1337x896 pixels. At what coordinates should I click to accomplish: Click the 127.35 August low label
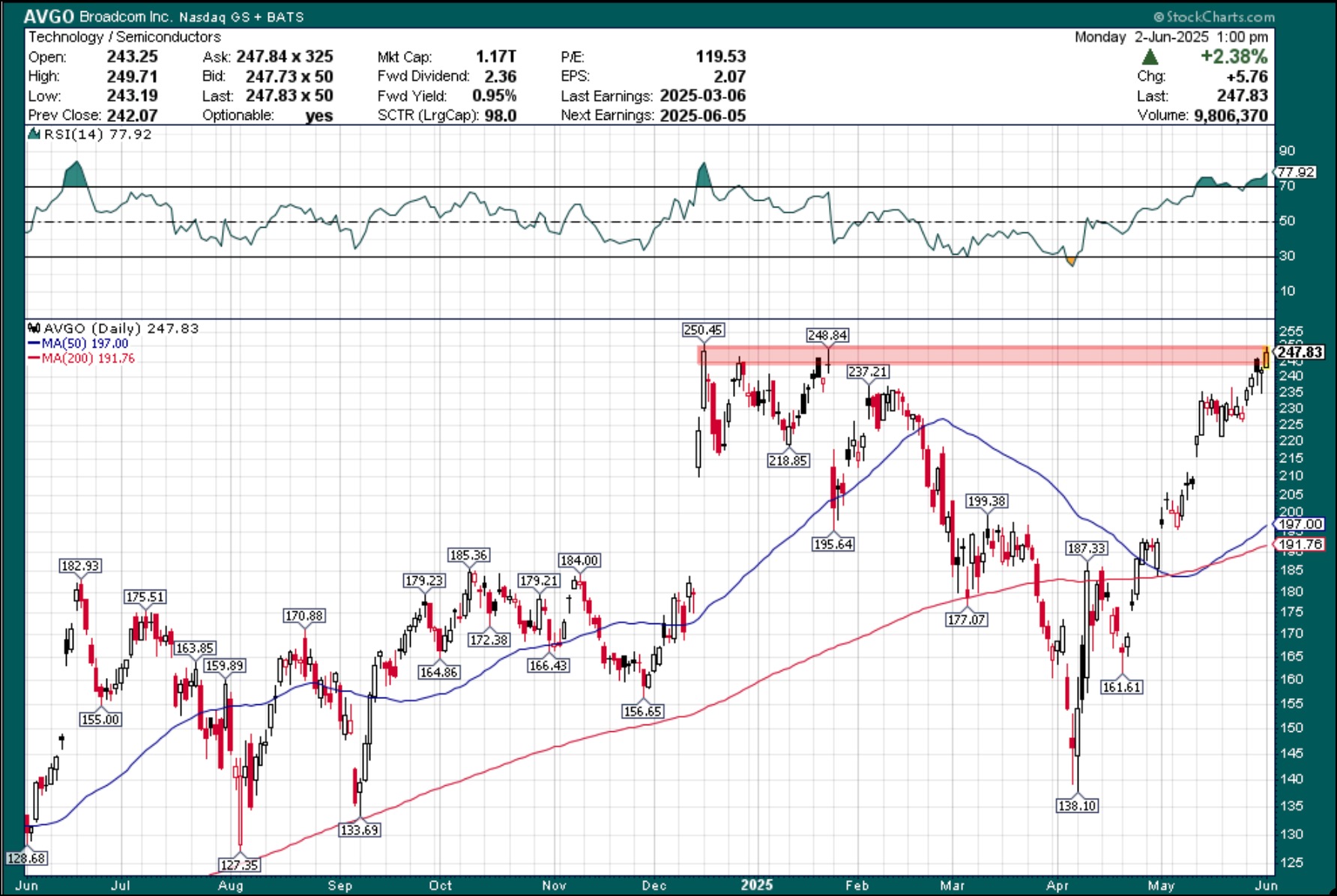pos(239,865)
